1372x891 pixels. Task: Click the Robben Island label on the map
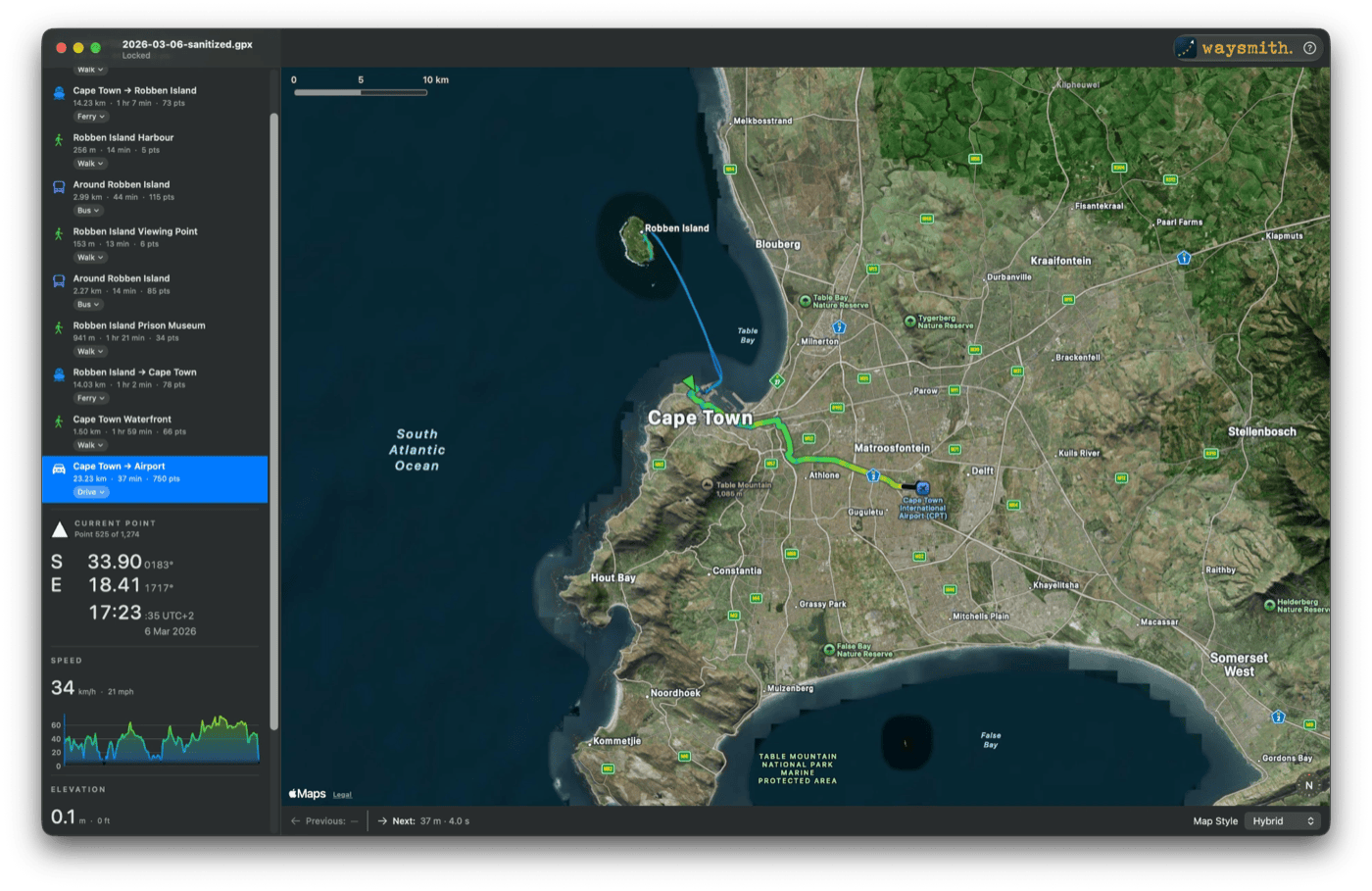(676, 228)
